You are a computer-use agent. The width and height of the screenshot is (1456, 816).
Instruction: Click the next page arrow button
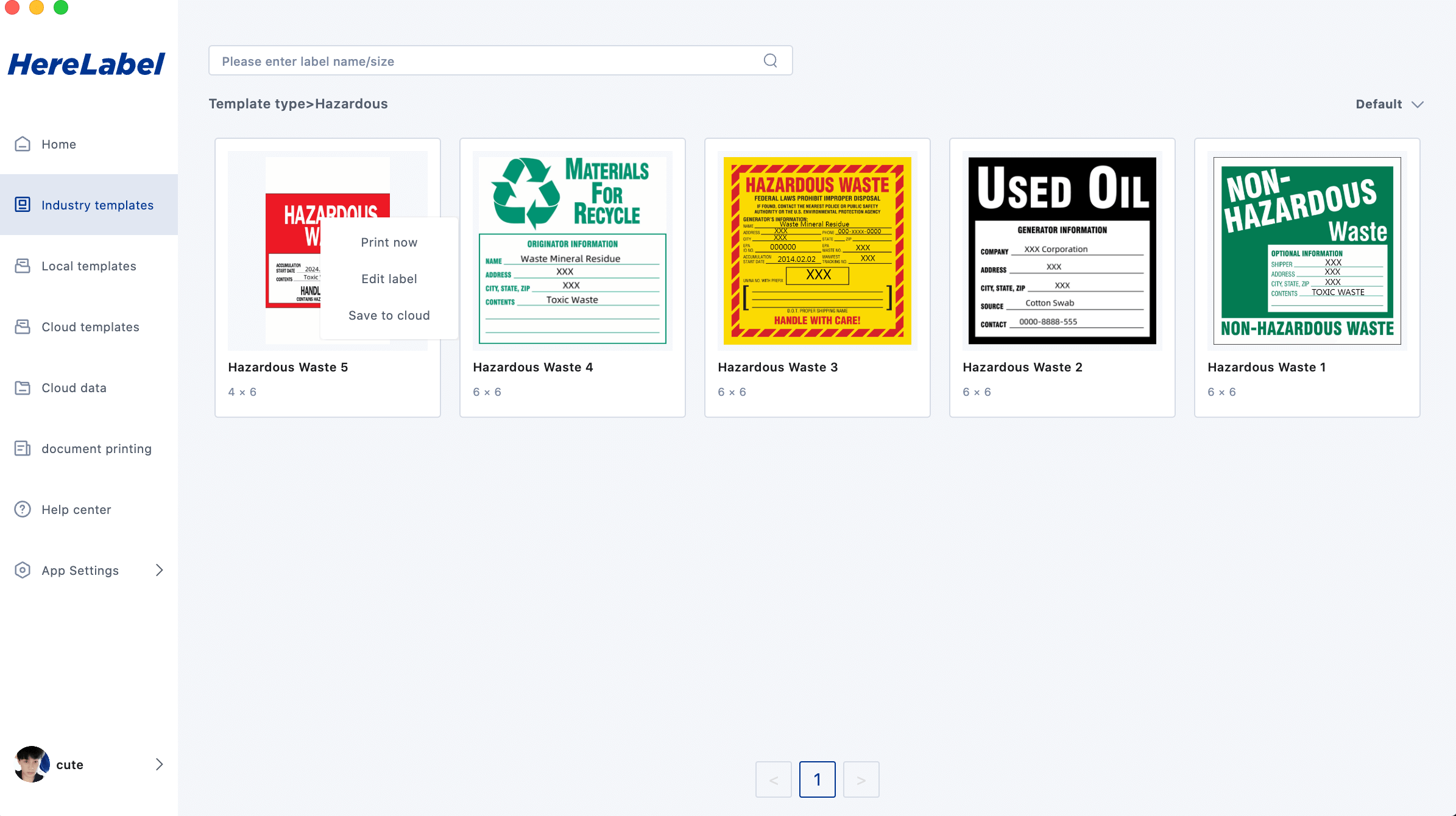(861, 779)
